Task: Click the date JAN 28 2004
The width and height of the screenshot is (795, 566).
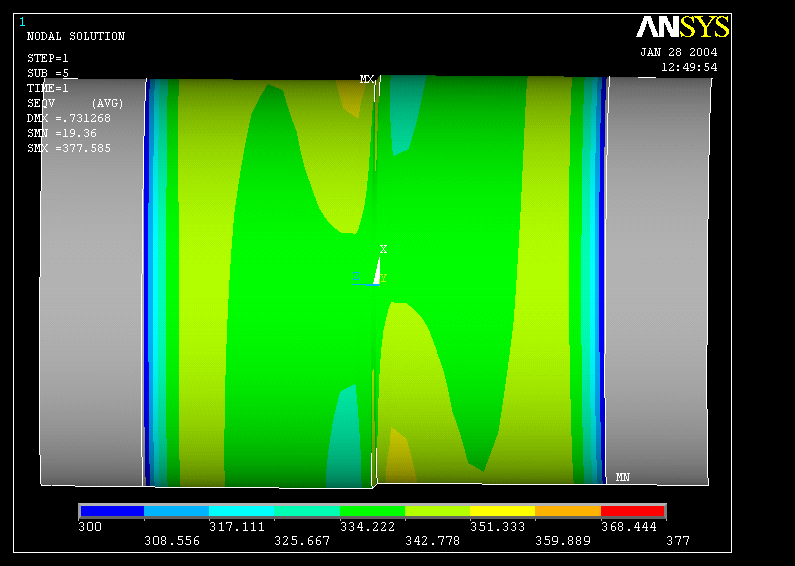Action: coord(678,52)
